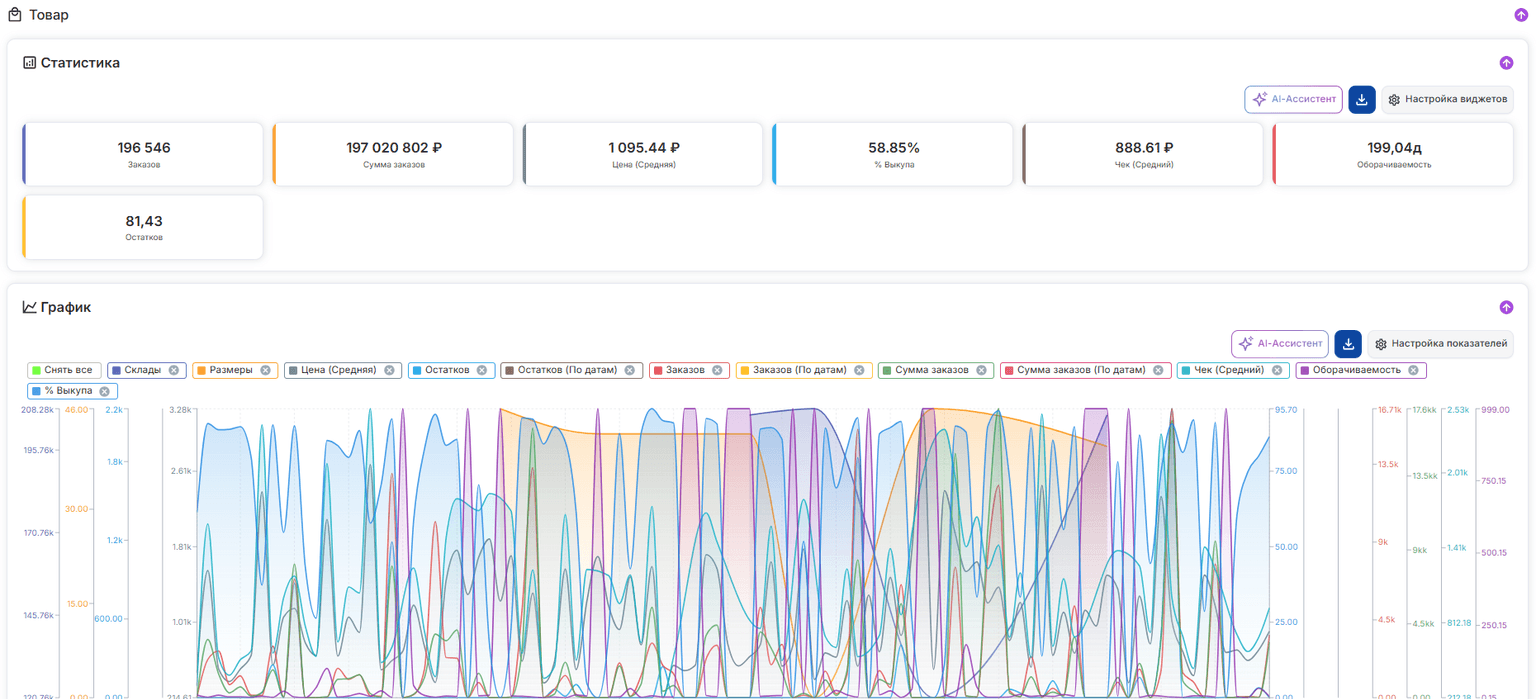Toggle Сумма заказов legend chip

(936, 370)
